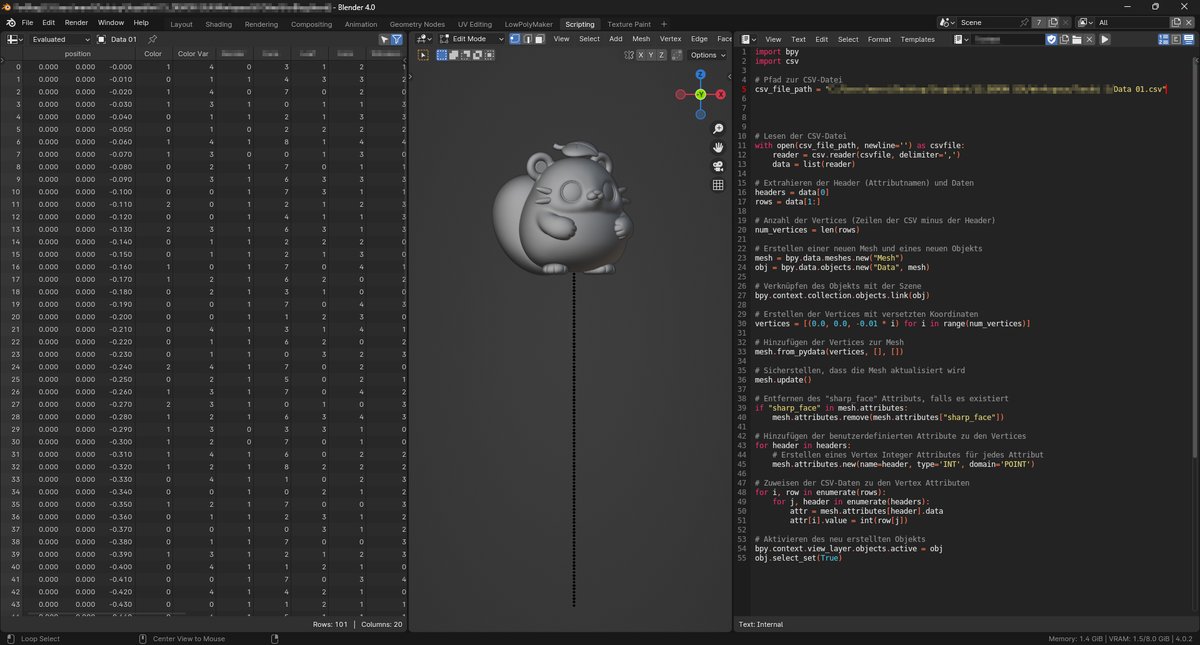Open the view layer browse dropdown
1200x645 pixels.
tap(1085, 22)
